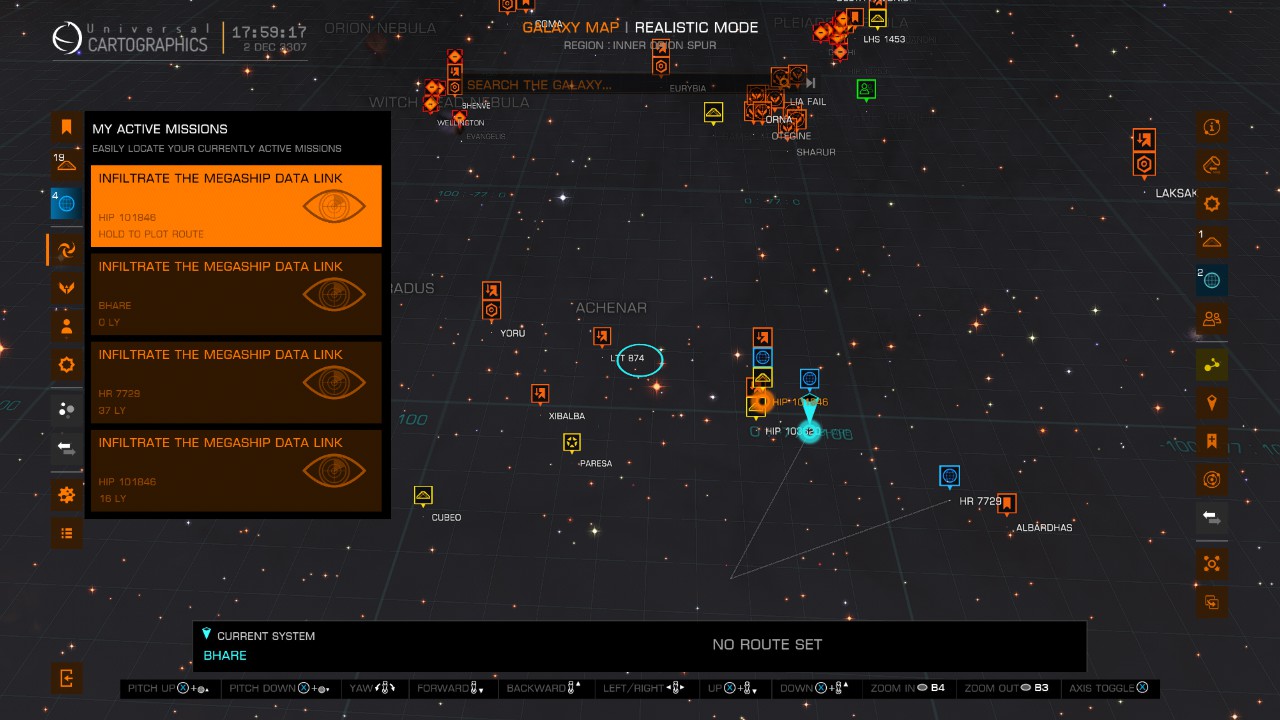
Task: Click the REALISTIC MODE label
Action: point(696,27)
